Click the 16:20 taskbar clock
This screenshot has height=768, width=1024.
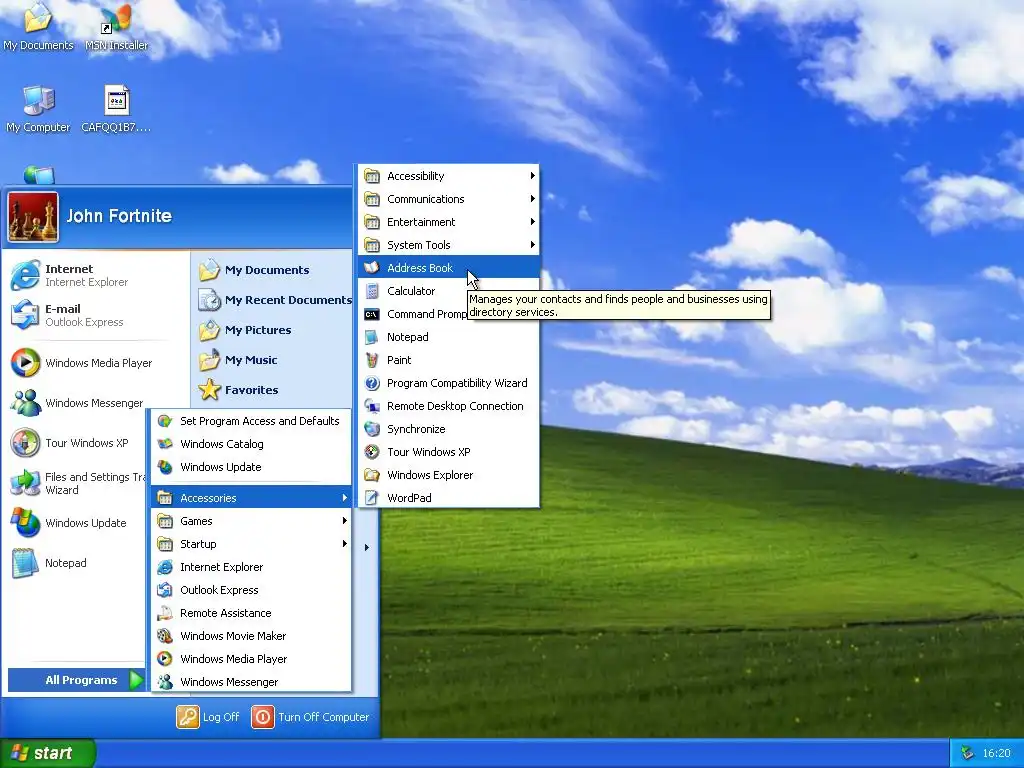996,753
